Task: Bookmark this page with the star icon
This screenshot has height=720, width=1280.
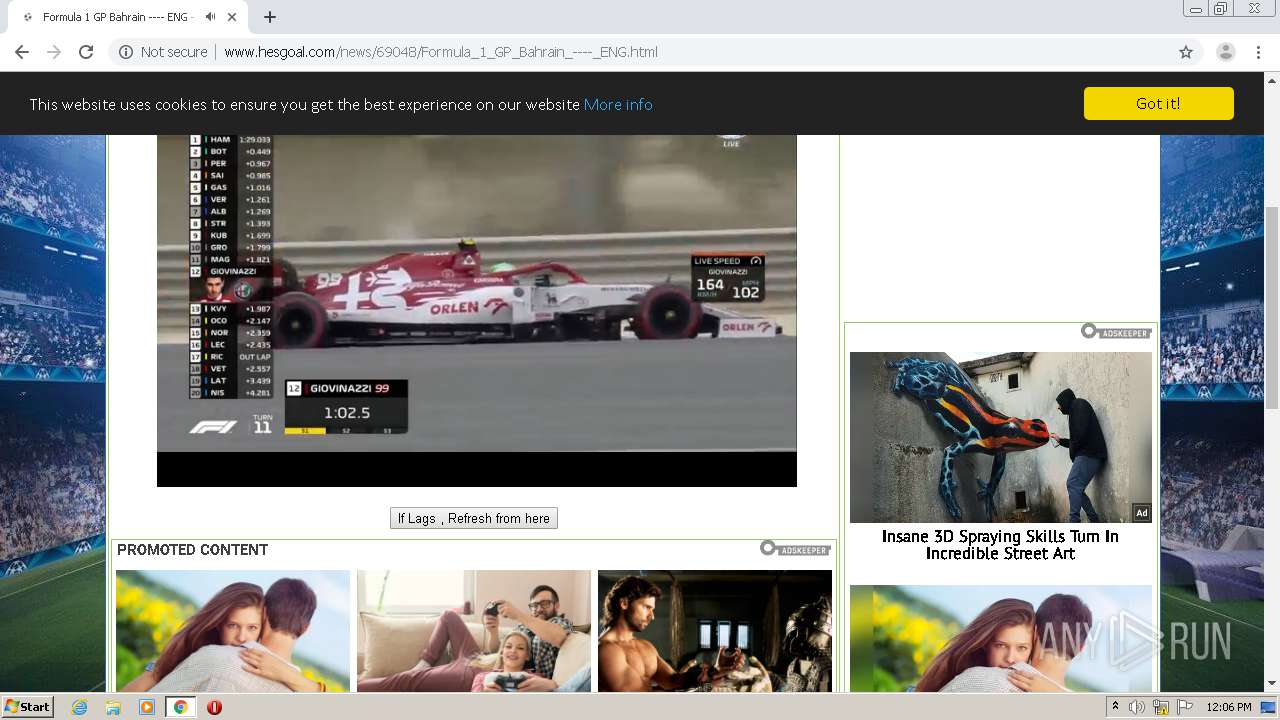Action: (1186, 52)
